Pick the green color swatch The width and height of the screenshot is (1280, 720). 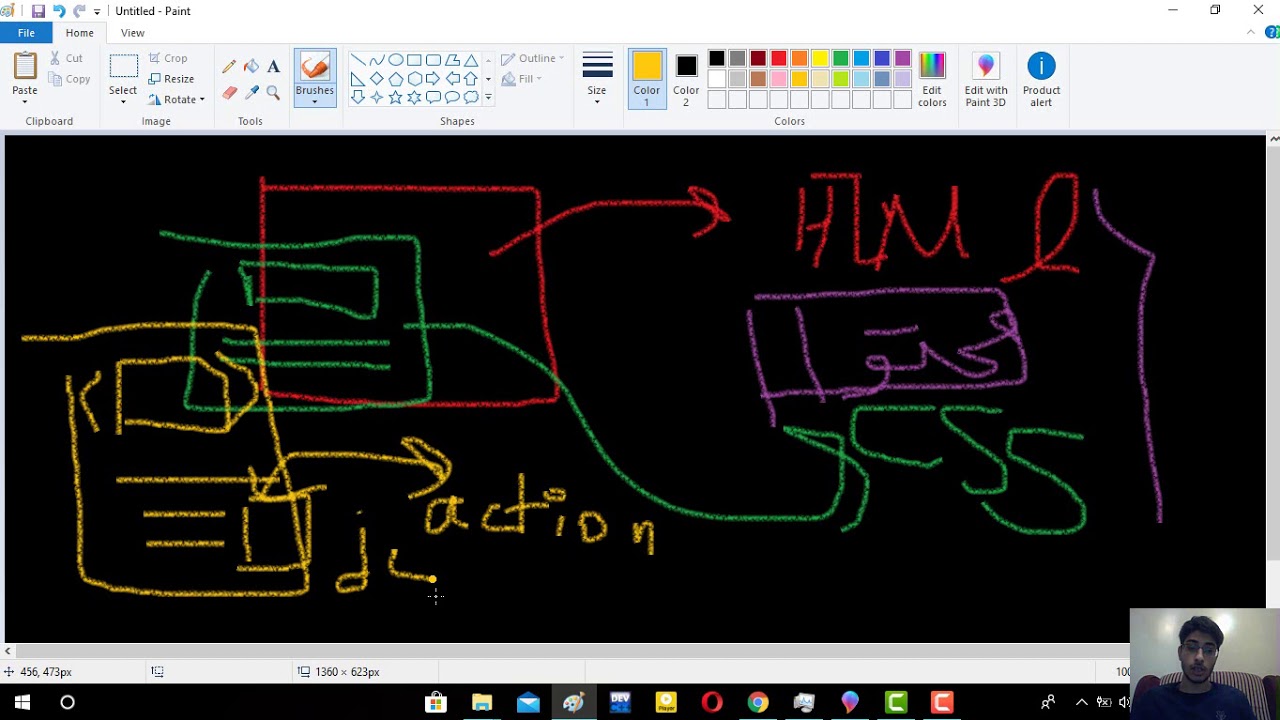point(841,59)
